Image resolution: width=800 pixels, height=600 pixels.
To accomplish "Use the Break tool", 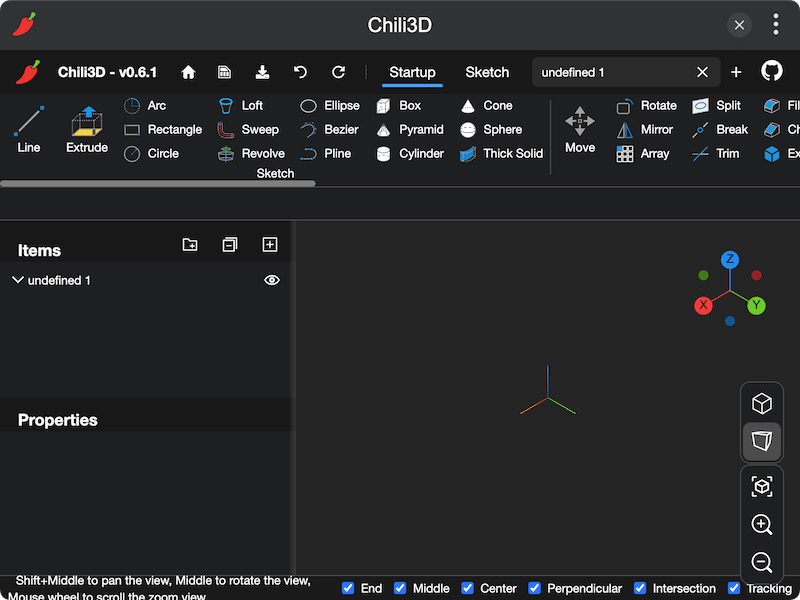I will pyautogui.click(x=720, y=130).
